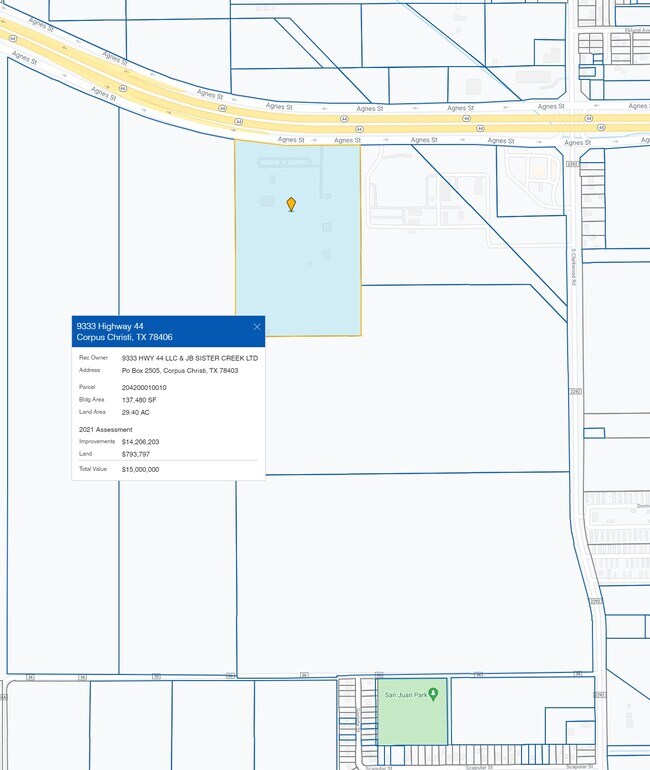Screen dimensions: 650x770
Task: Click the record owner name text
Action: coord(189,358)
